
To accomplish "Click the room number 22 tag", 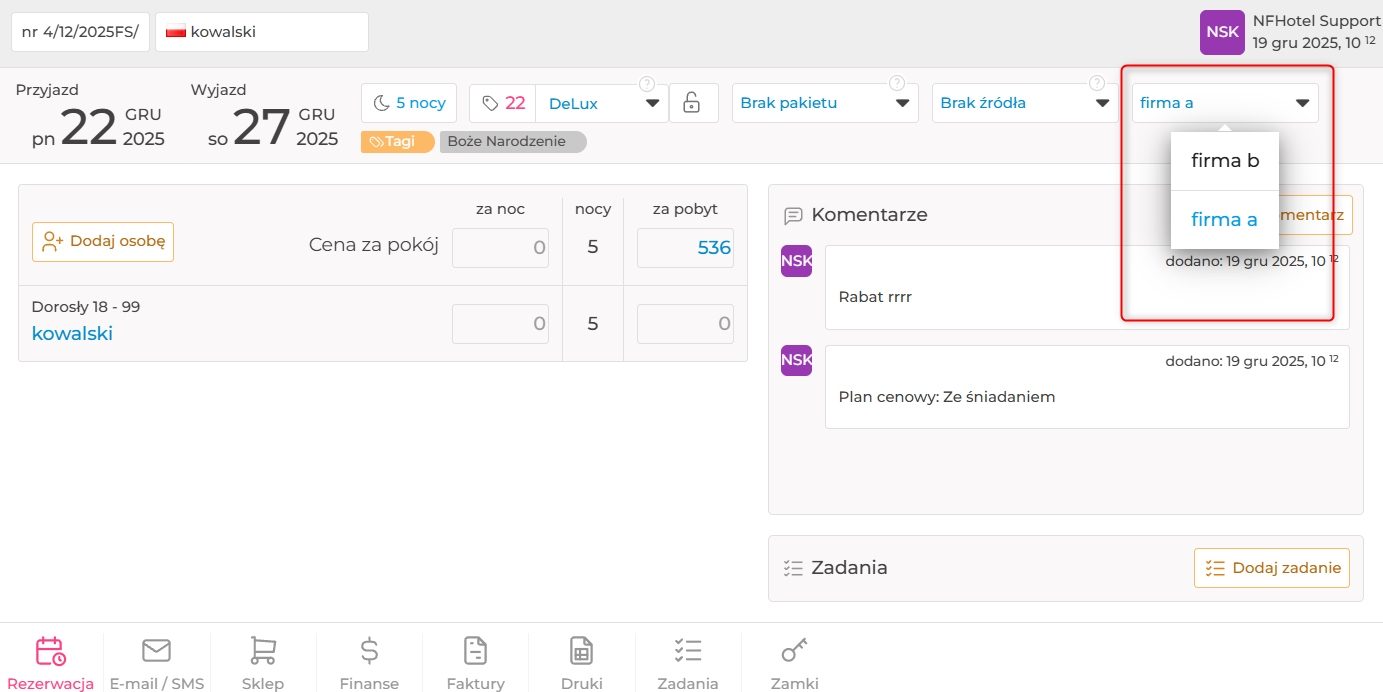I will [503, 103].
